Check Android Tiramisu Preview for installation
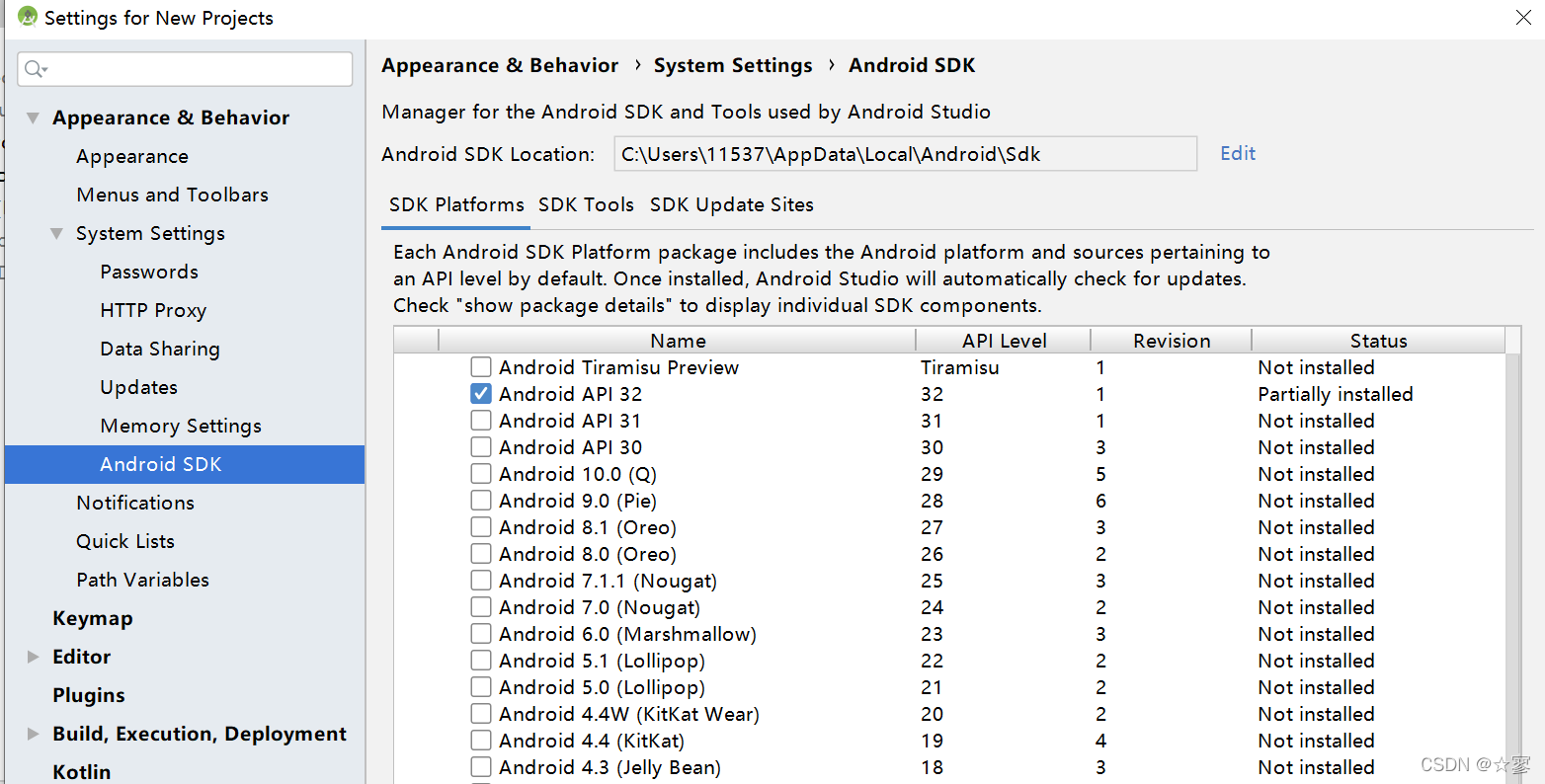Viewport: 1545px width, 784px height. tap(481, 366)
